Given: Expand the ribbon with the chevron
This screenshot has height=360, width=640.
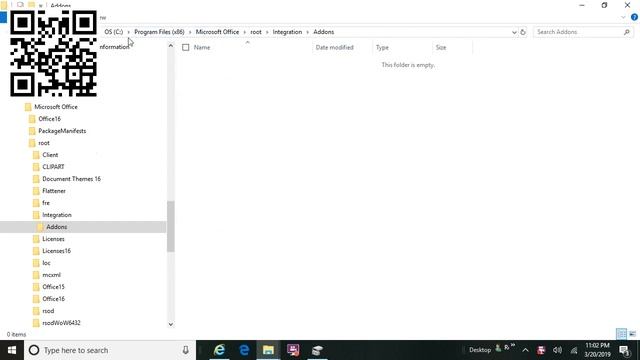Looking at the screenshot, I should 623,17.
